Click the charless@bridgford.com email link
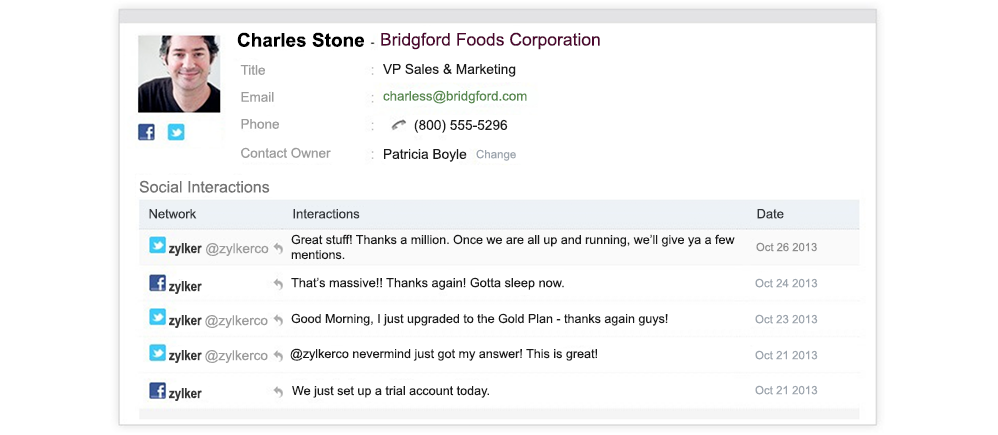The height and width of the screenshot is (435, 998). (455, 97)
